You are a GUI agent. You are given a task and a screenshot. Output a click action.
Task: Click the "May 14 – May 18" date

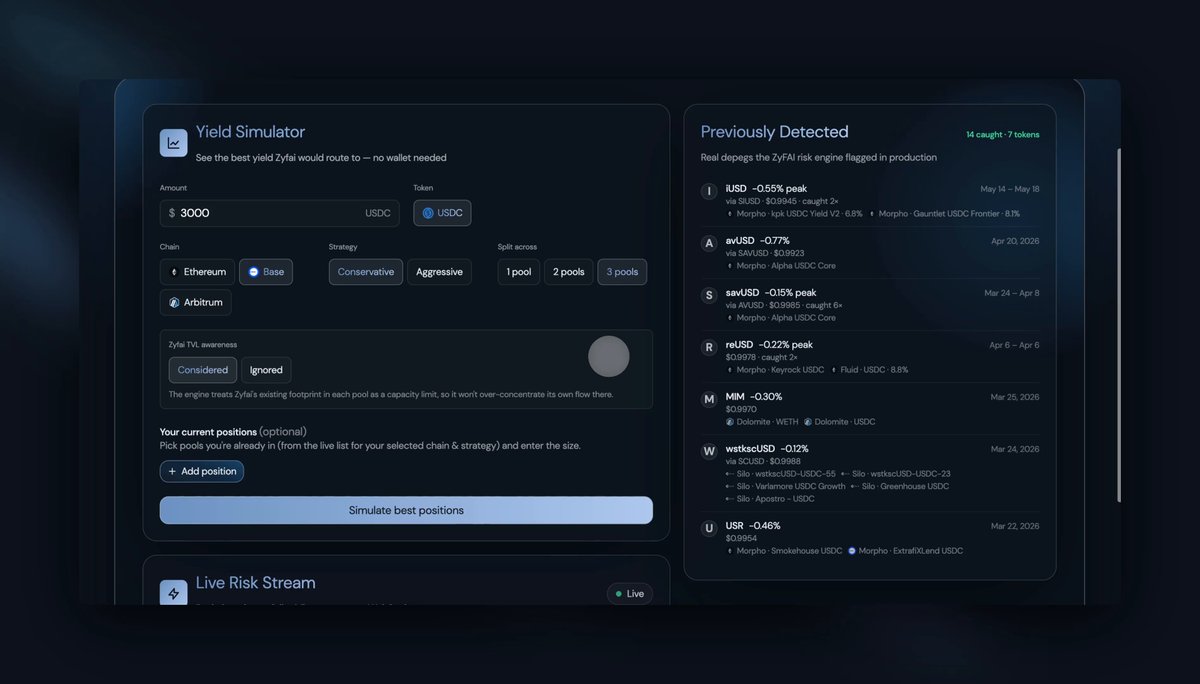pyautogui.click(x=1008, y=189)
